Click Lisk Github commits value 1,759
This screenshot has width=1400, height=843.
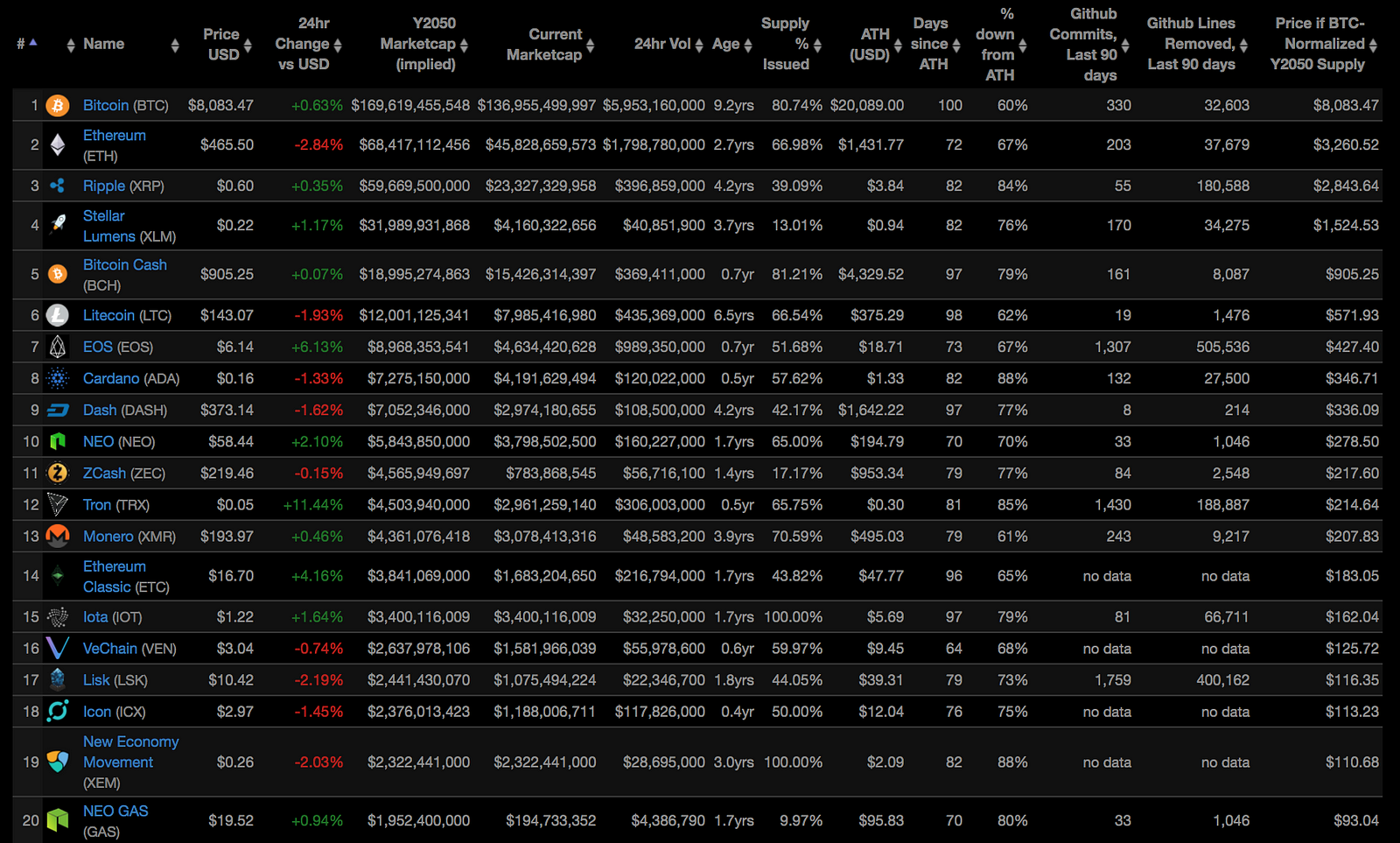pos(1113,680)
